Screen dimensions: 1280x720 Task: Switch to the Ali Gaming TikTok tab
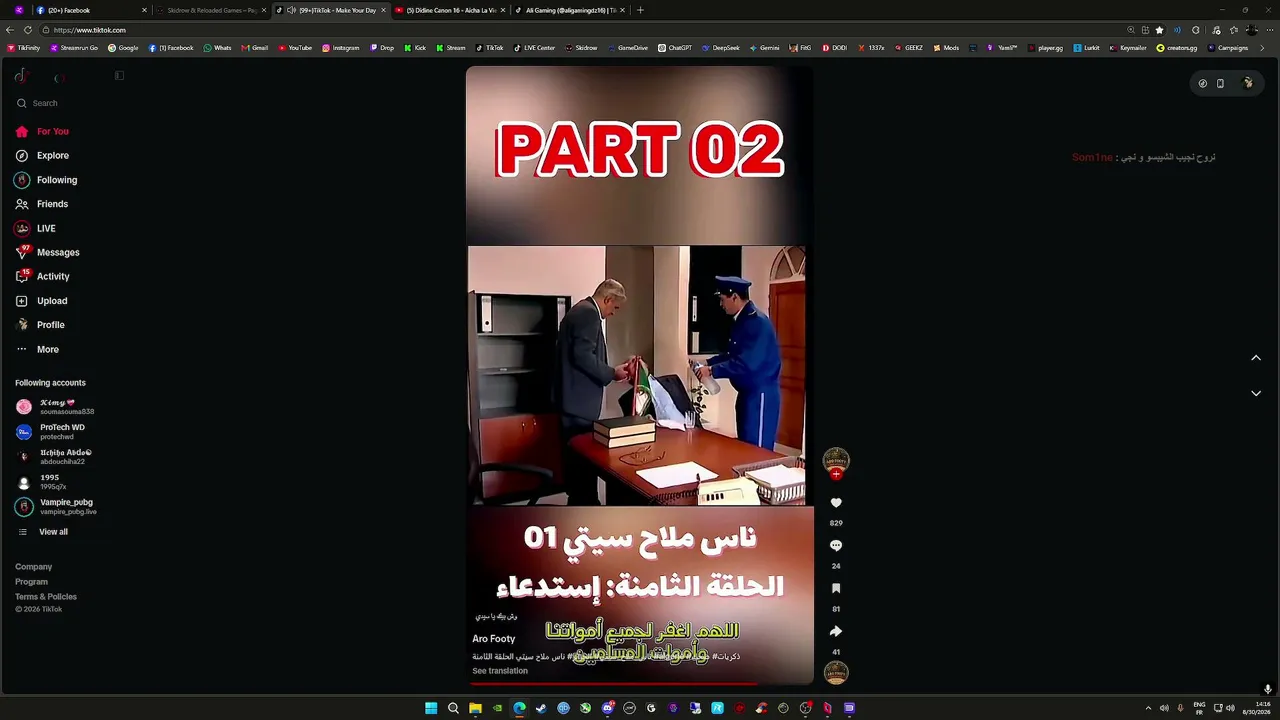(571, 10)
